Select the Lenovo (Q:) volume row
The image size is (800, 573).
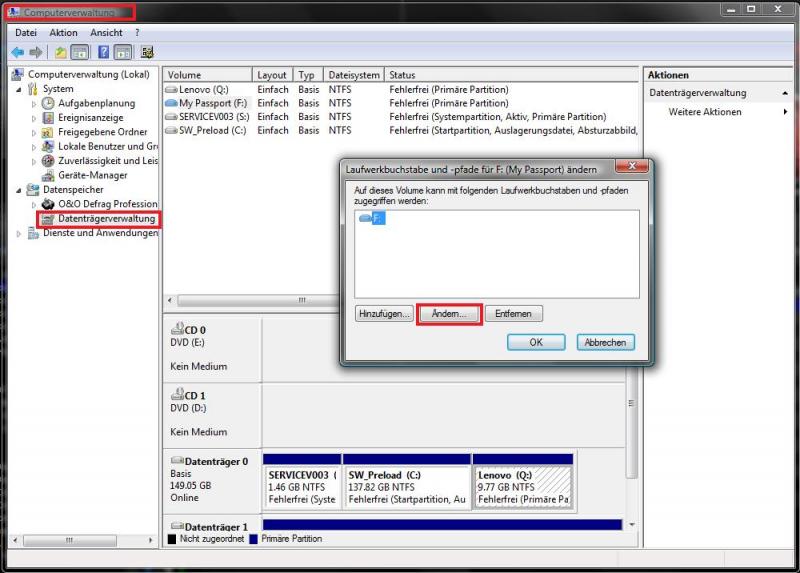pos(401,89)
